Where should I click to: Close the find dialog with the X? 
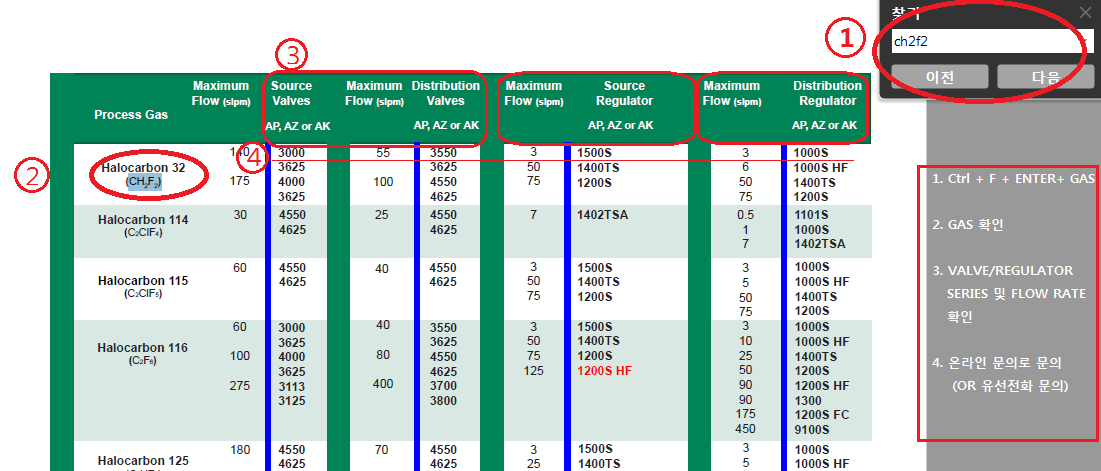(1085, 12)
